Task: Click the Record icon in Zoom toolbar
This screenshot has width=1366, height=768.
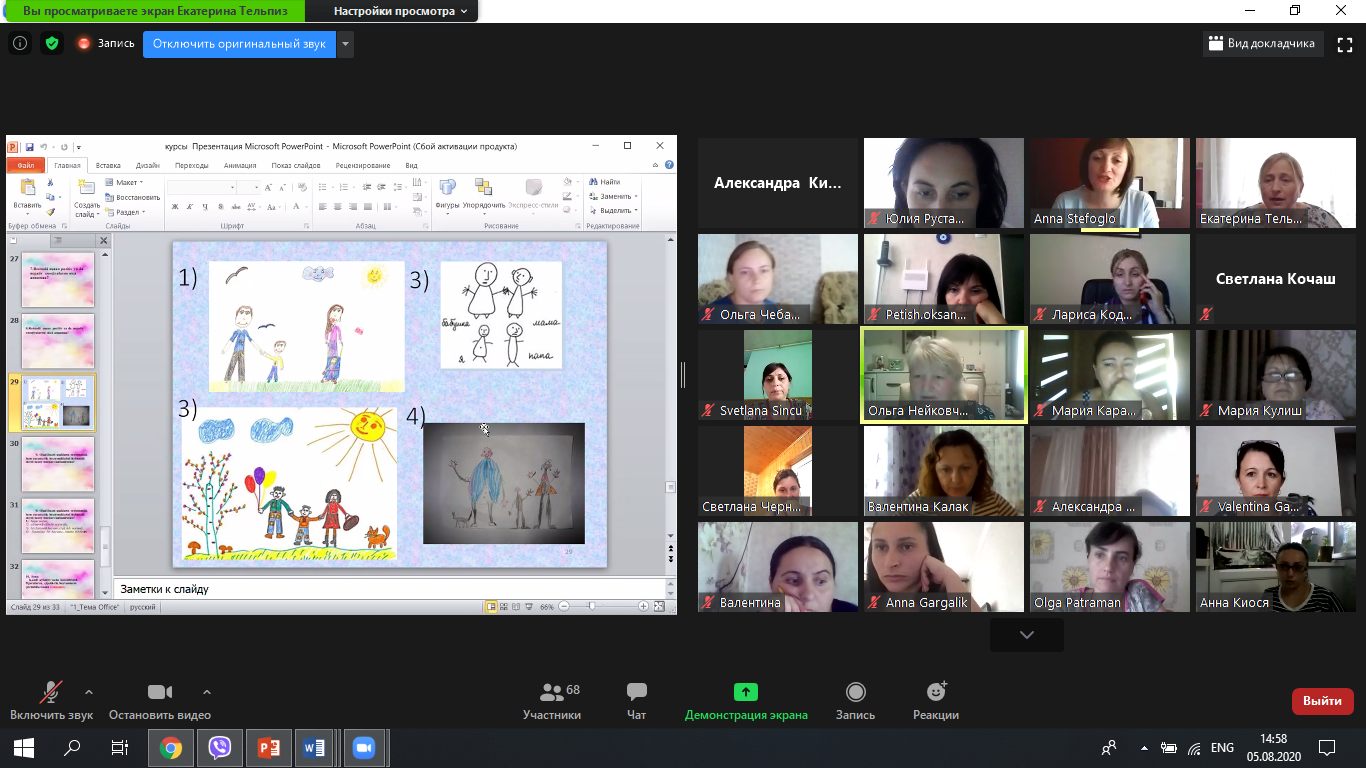Action: click(855, 692)
